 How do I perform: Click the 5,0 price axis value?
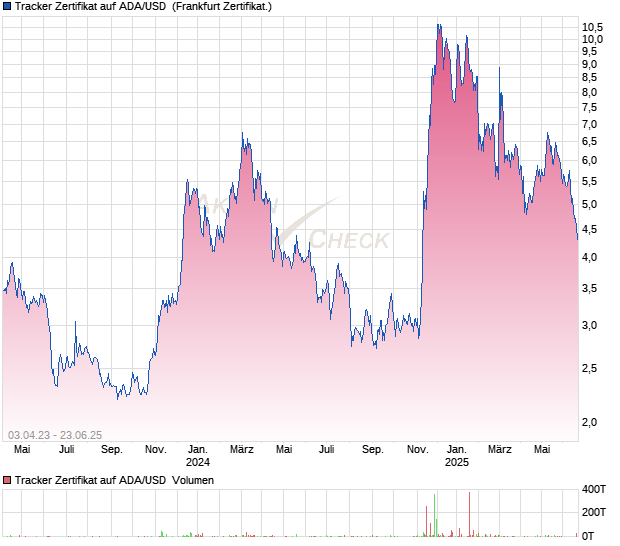pos(593,204)
